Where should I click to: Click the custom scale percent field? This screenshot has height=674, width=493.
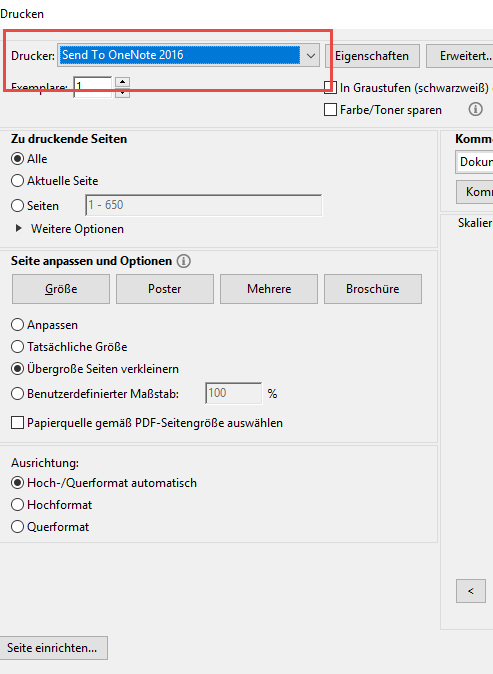click(233, 393)
